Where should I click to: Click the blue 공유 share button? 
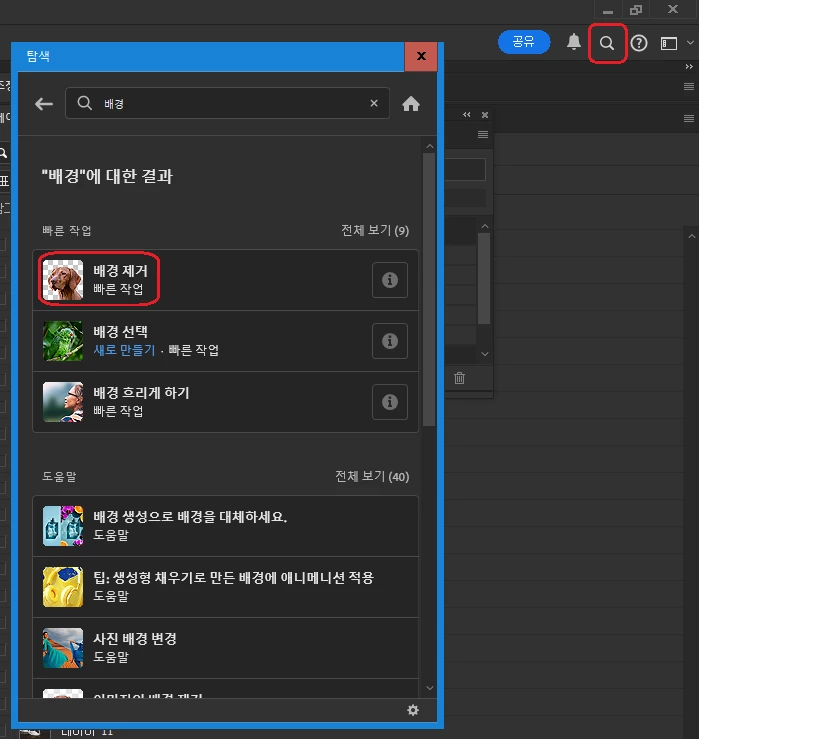point(524,42)
